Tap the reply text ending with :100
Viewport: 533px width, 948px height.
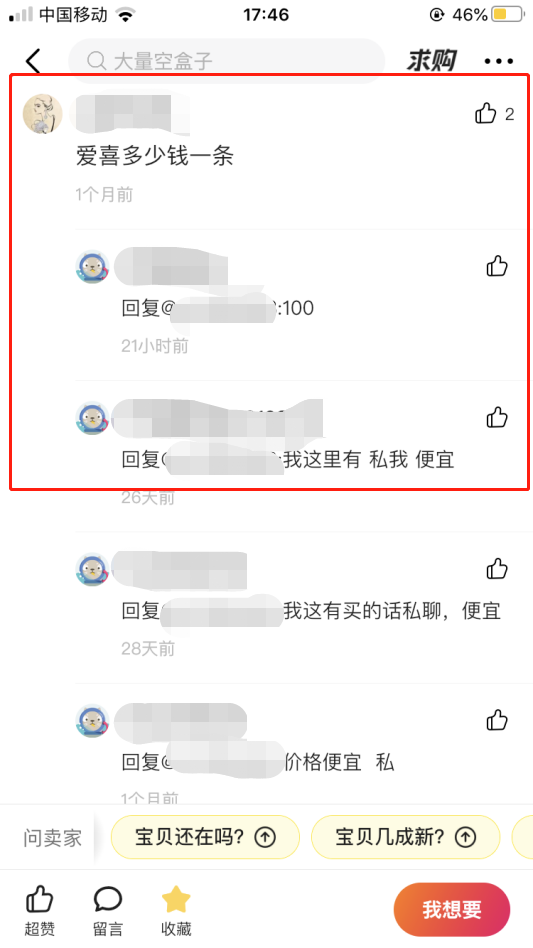(218, 309)
